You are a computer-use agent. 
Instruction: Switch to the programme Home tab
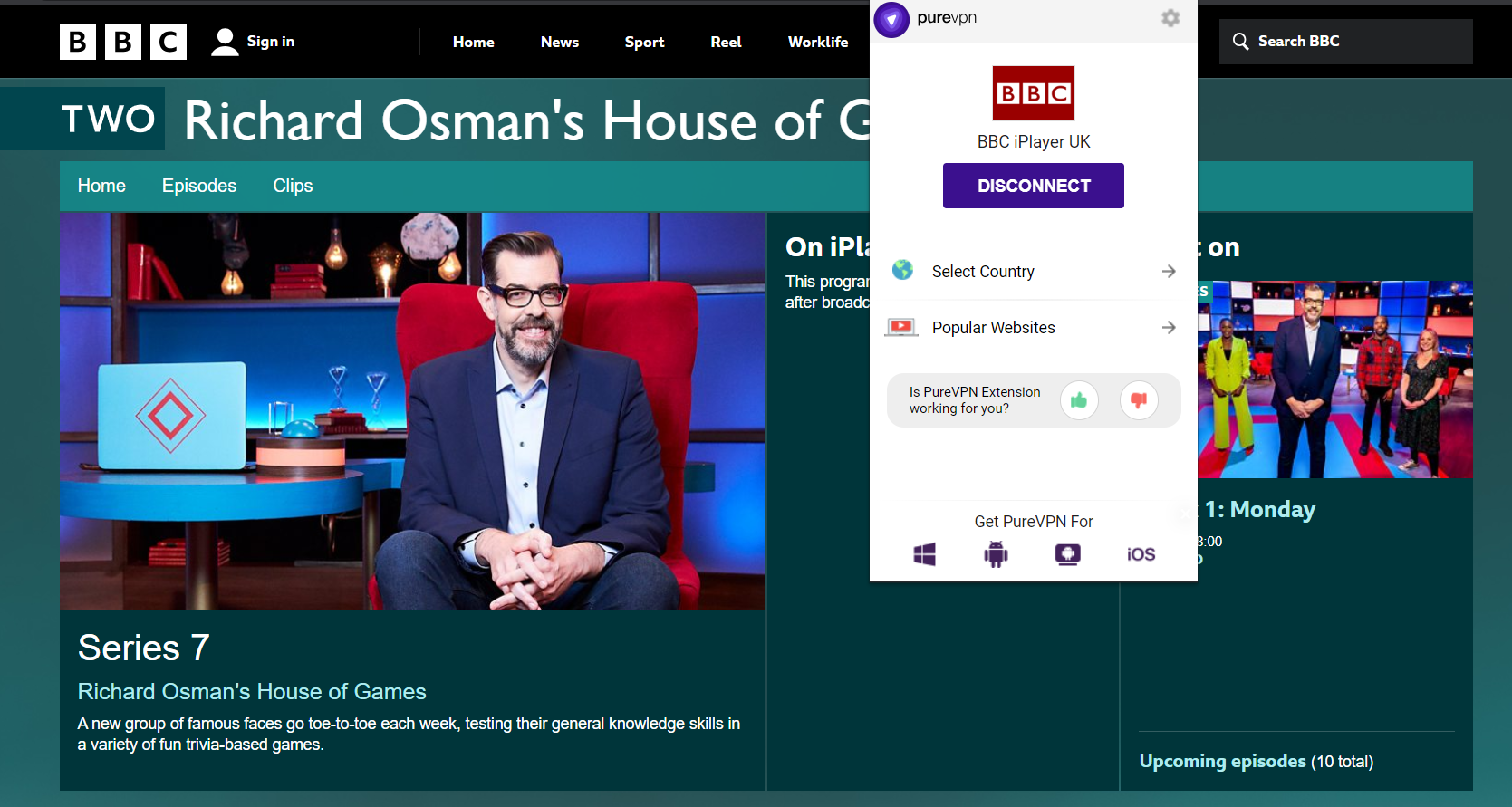click(x=101, y=186)
